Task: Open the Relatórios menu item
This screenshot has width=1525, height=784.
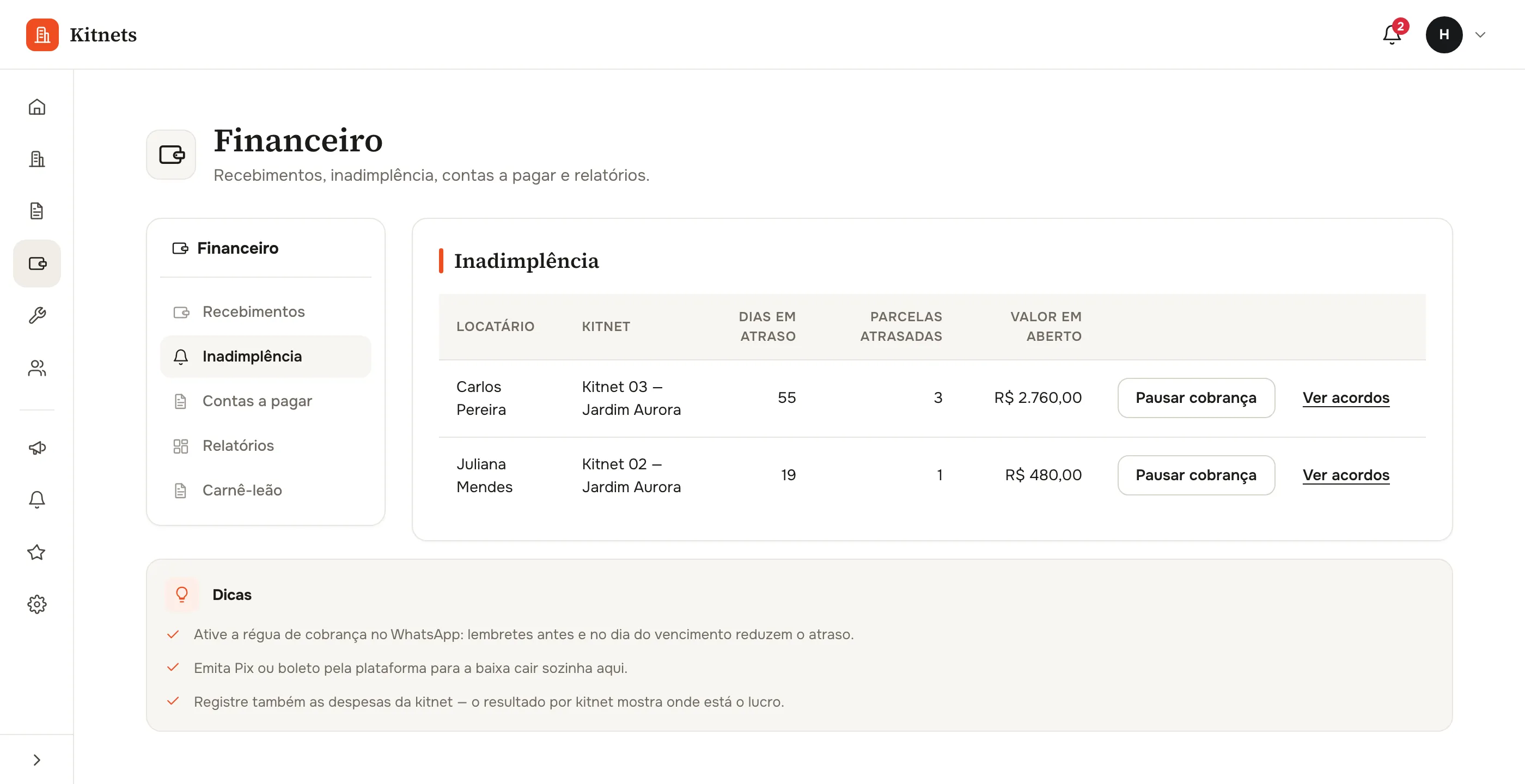Action: 265,445
